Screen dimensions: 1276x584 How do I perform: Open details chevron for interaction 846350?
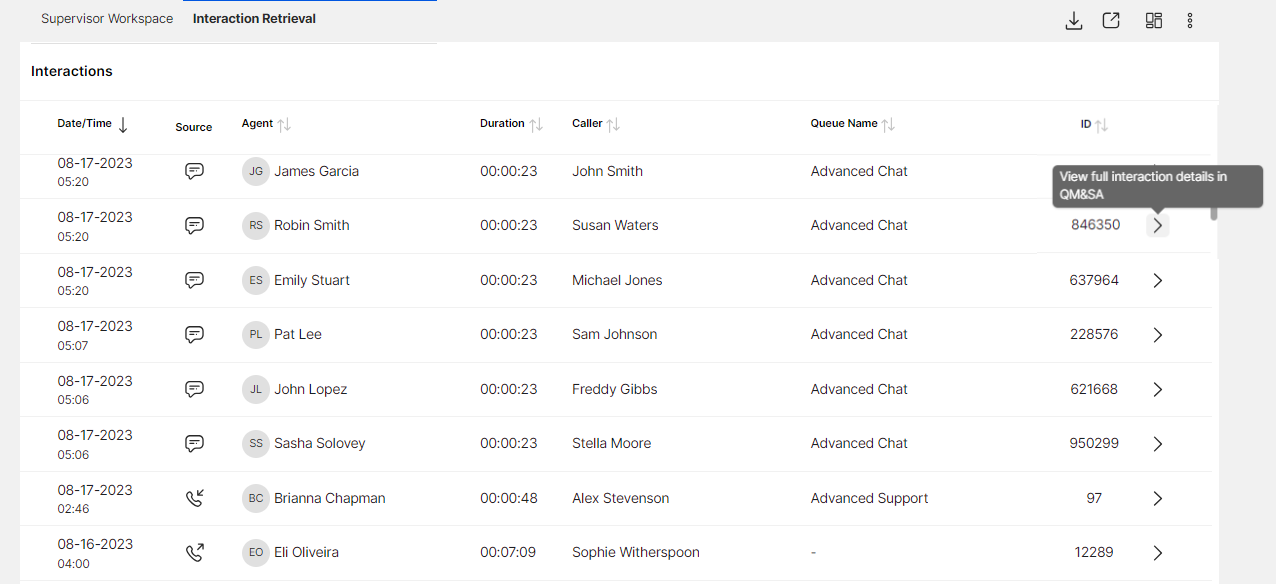[x=1158, y=225]
